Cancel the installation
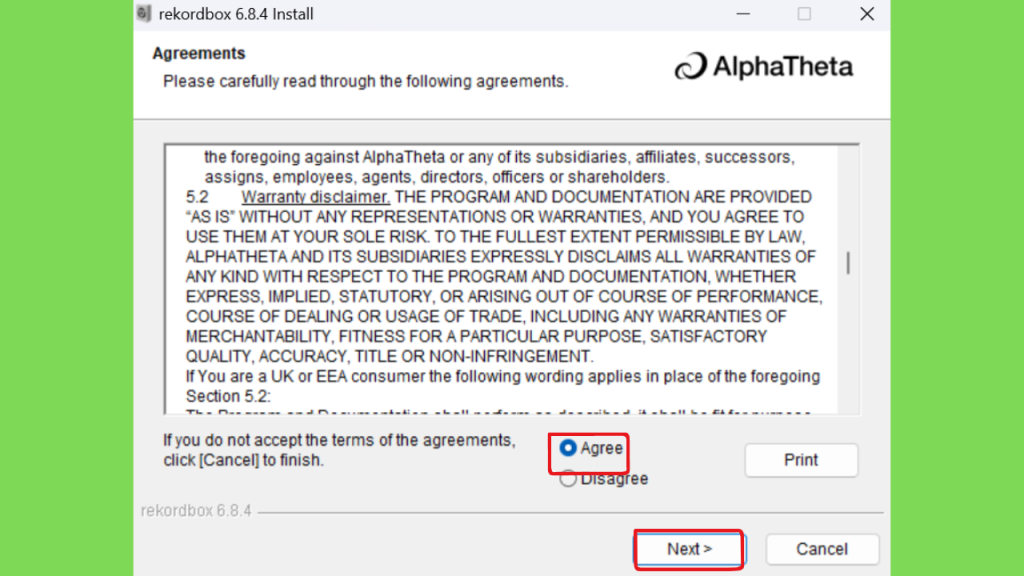Viewport: 1024px width, 576px height. tap(822, 549)
